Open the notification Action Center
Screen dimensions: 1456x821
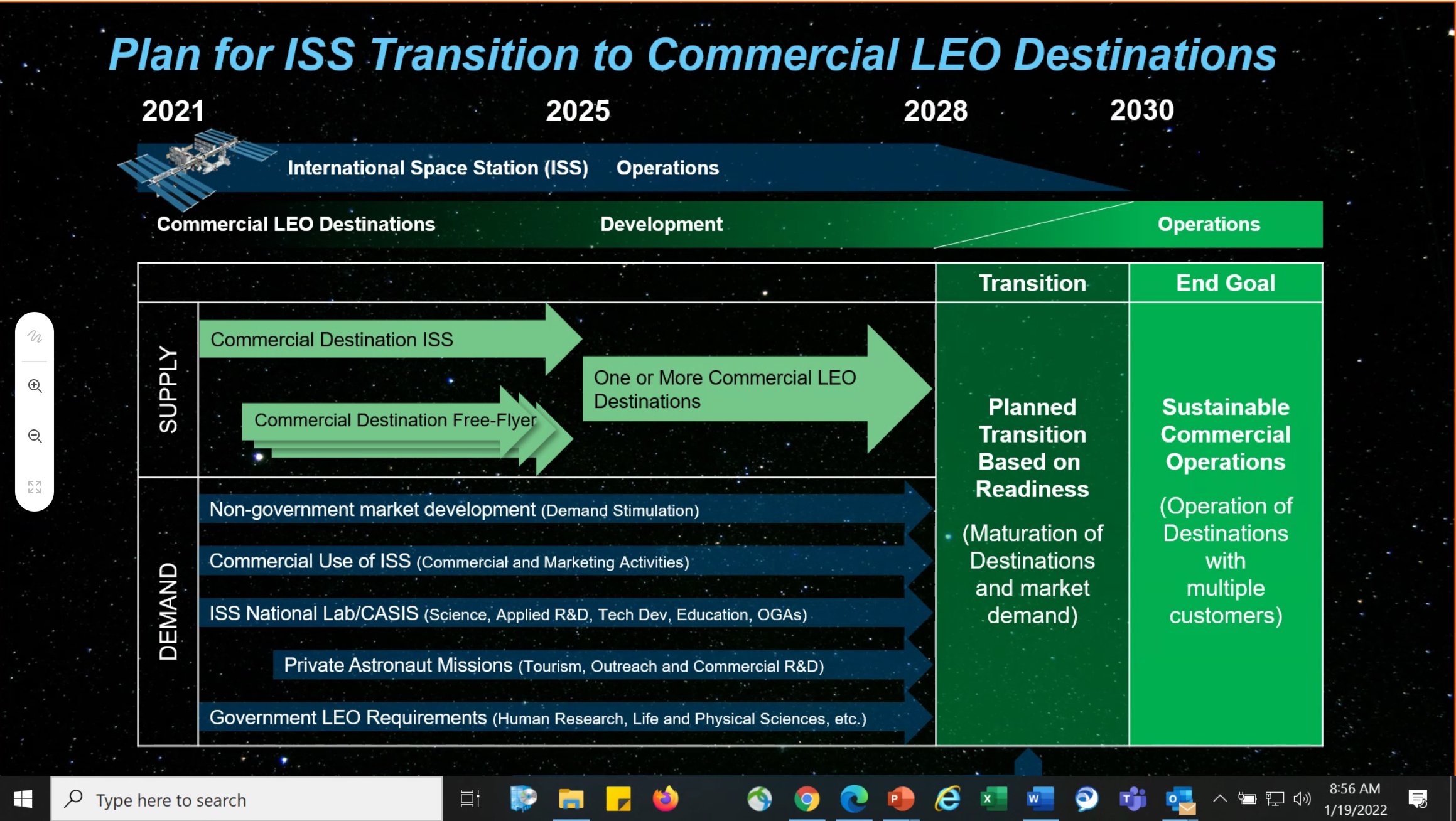tap(1418, 799)
